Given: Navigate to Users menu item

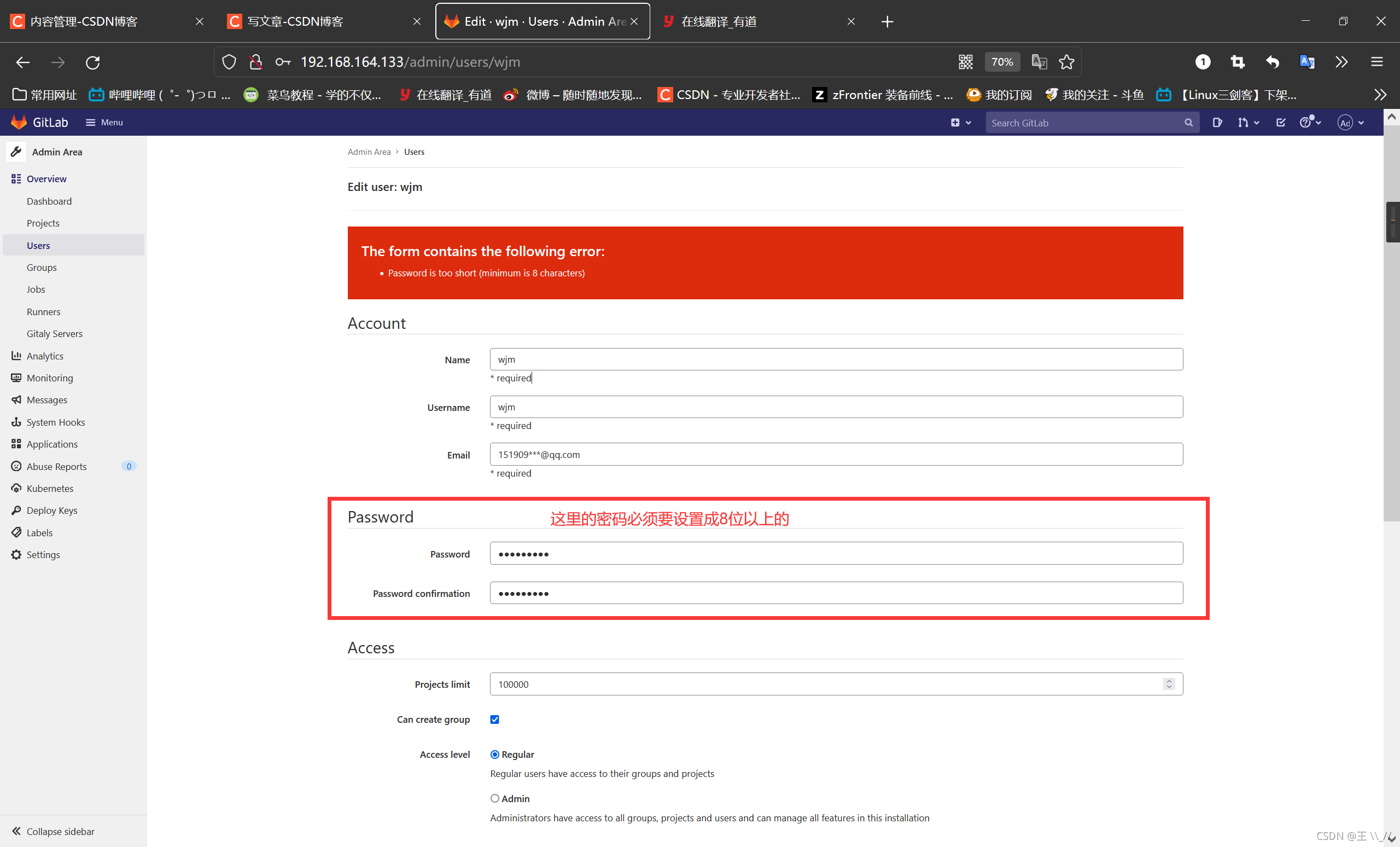Looking at the screenshot, I should click(38, 245).
